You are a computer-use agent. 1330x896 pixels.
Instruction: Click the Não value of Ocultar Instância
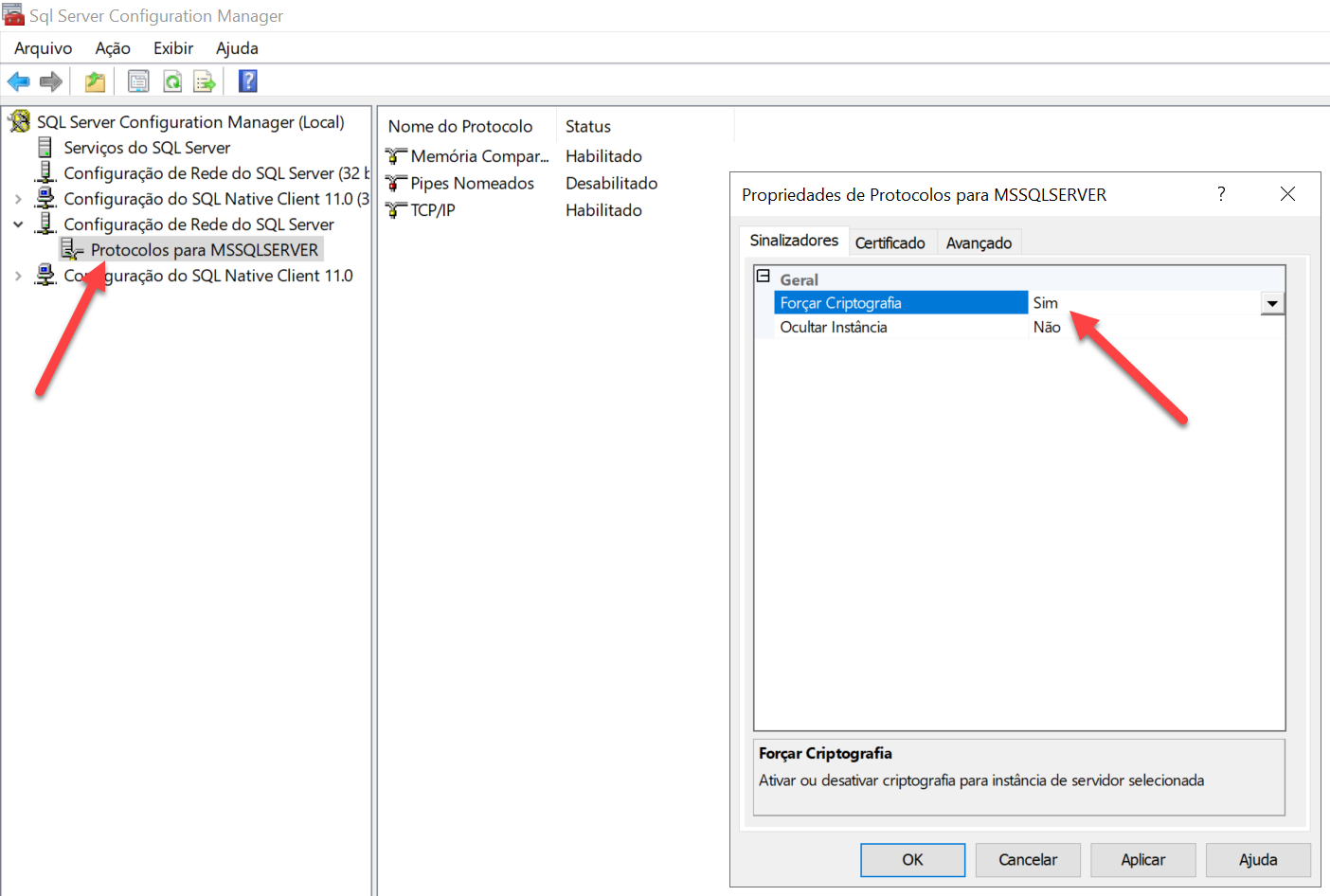pyautogui.click(x=1047, y=327)
